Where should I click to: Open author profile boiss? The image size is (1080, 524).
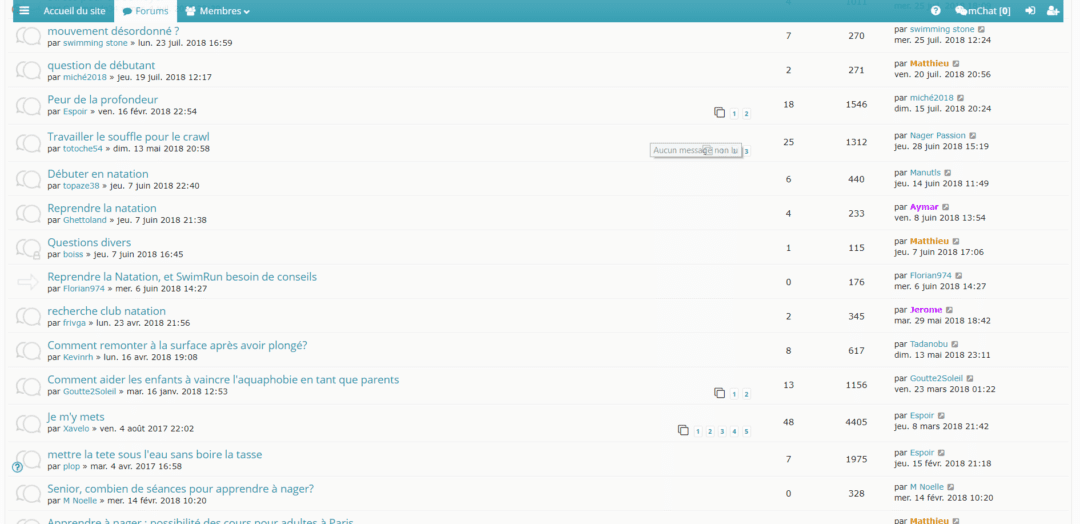coord(73,255)
